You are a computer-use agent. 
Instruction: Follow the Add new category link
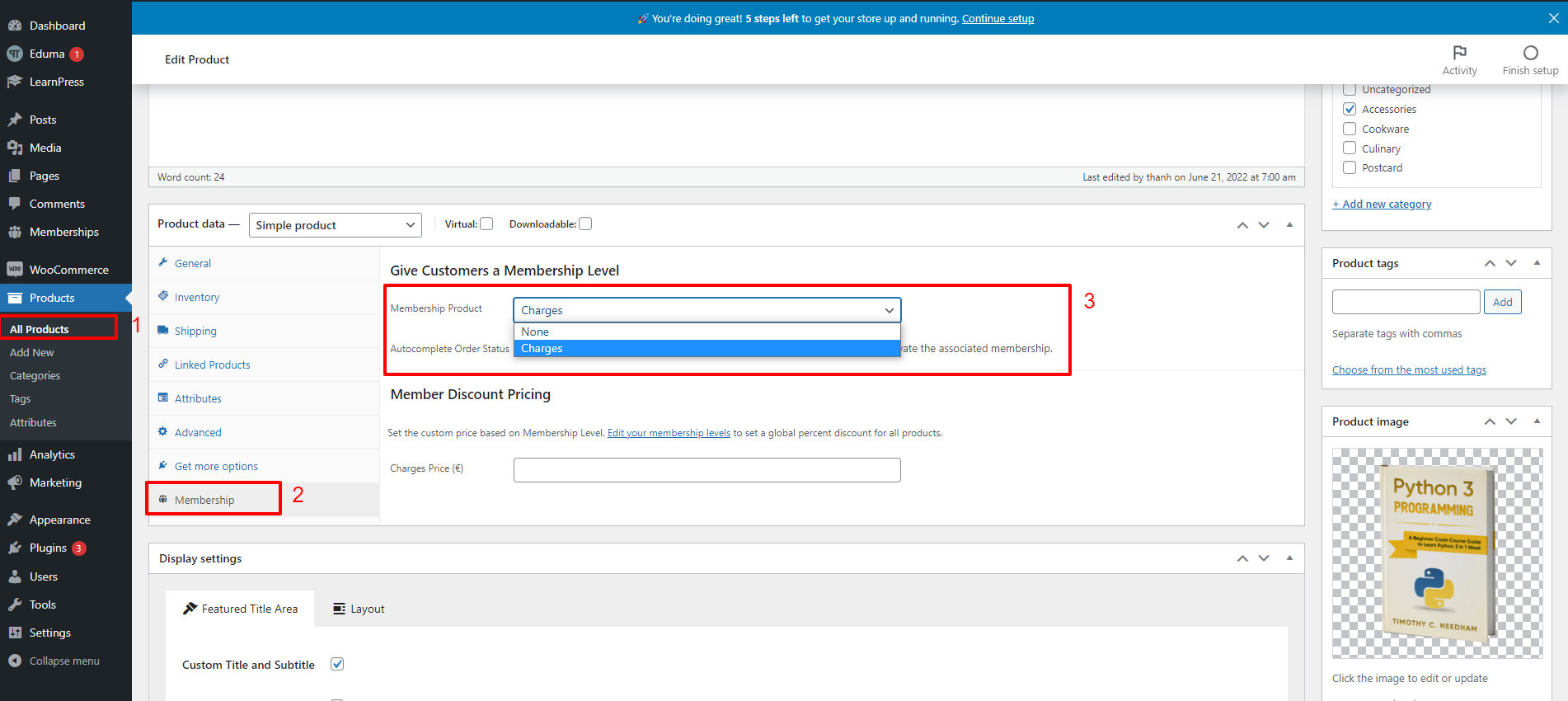pos(1382,204)
